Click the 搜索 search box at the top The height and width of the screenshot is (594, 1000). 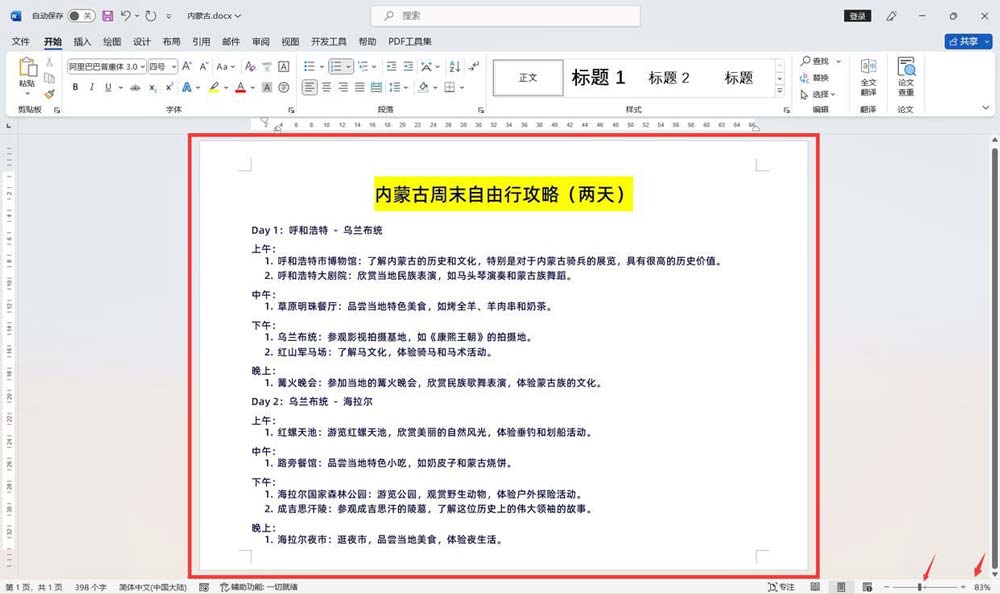pos(505,16)
